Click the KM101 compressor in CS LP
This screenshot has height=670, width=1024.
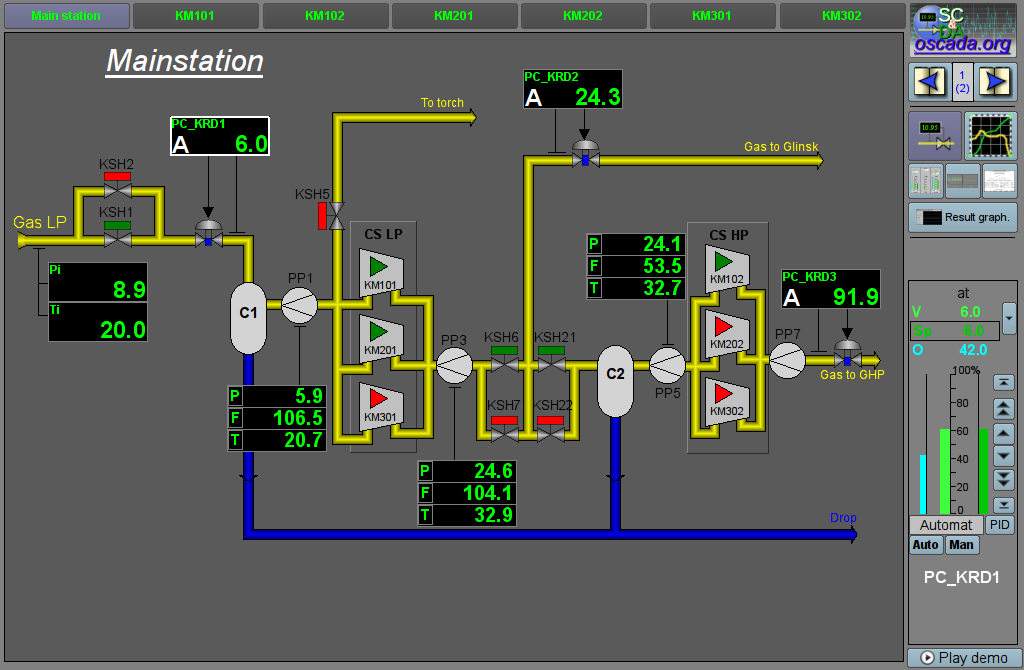pyautogui.click(x=381, y=272)
